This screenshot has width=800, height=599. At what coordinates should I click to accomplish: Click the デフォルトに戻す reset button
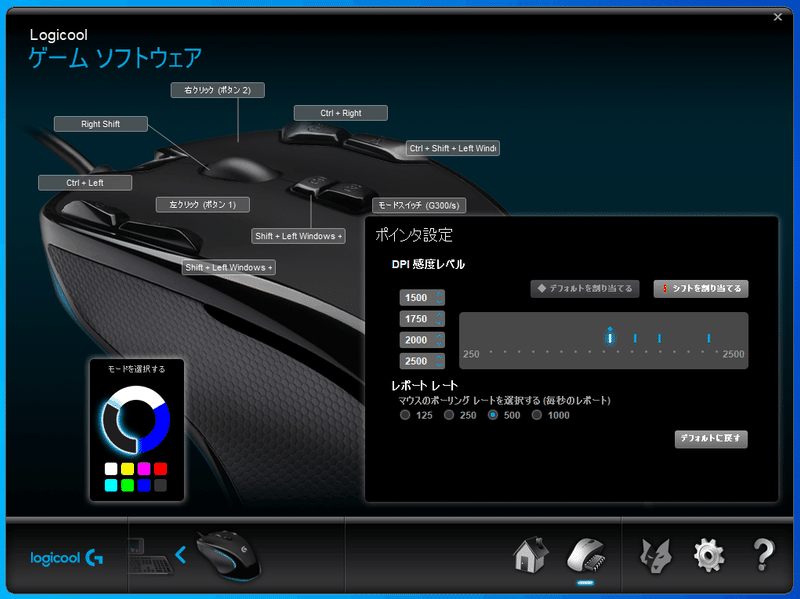[x=711, y=438]
